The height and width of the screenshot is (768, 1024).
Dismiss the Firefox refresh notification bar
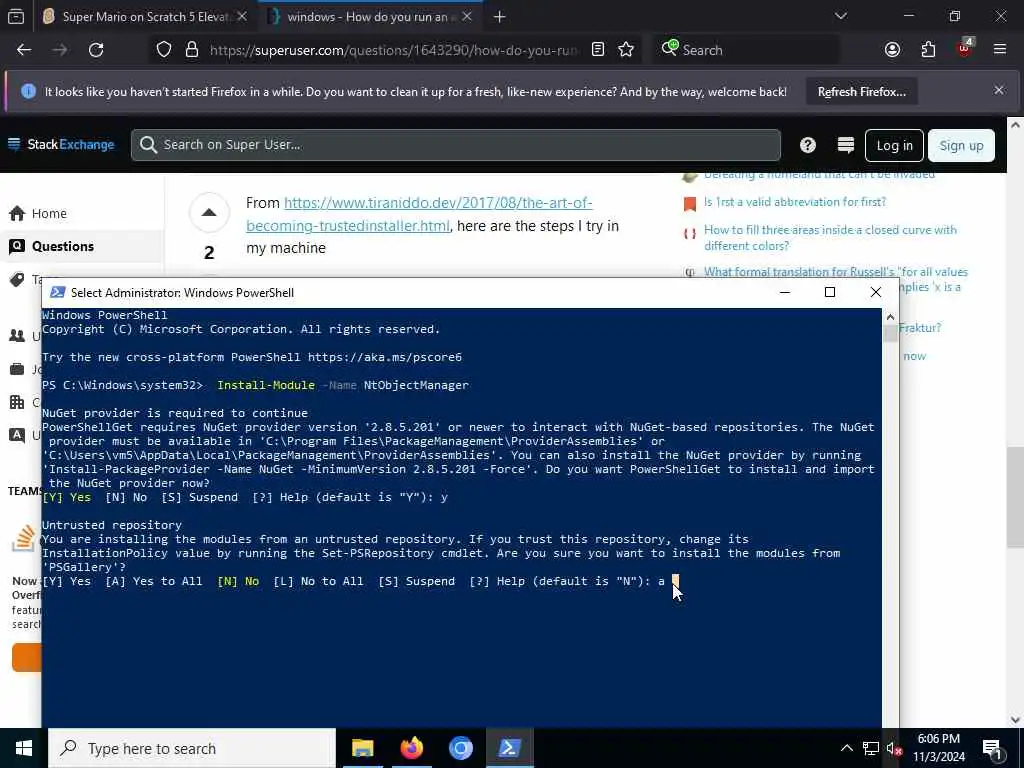[999, 90]
